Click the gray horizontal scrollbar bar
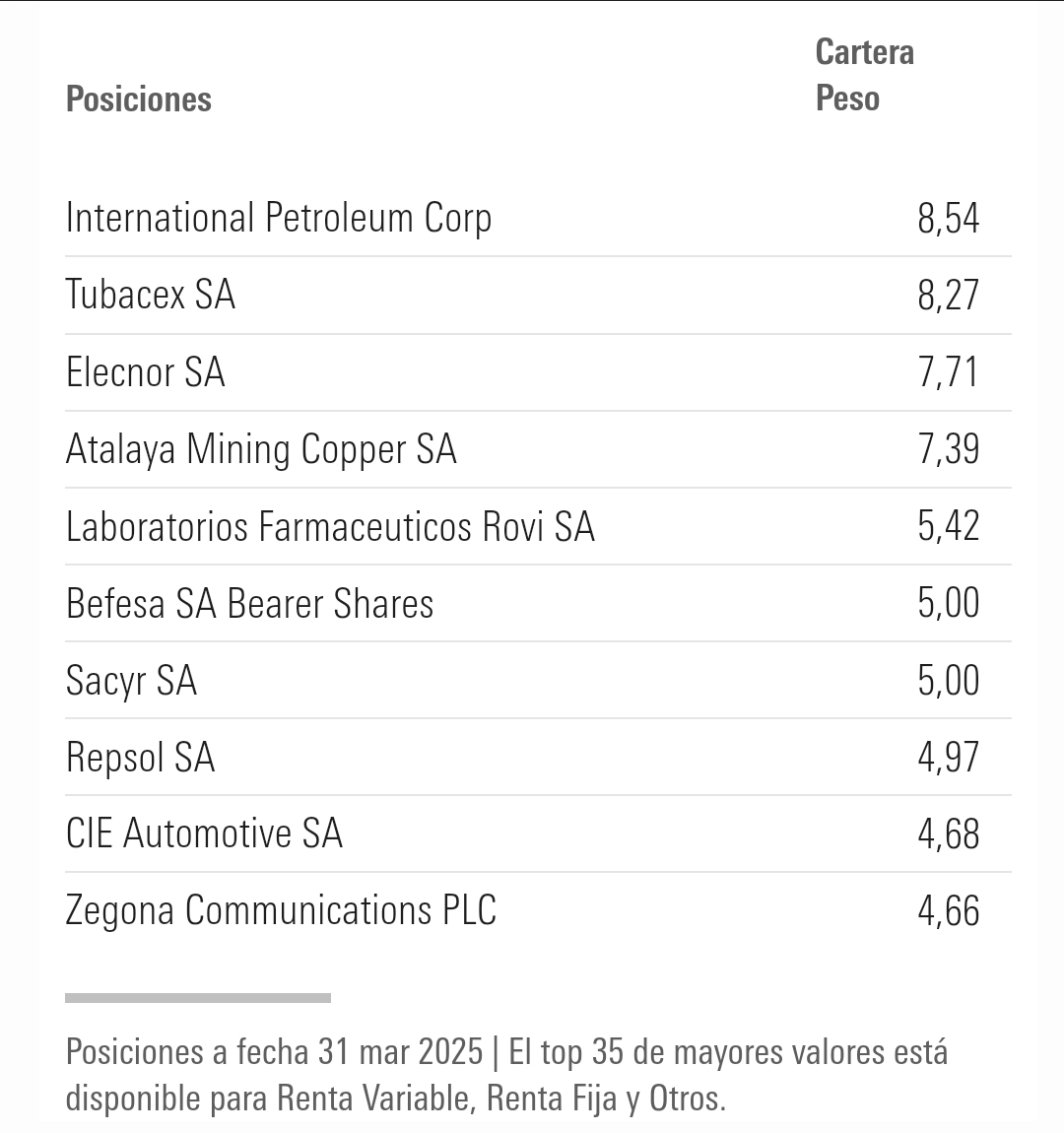Image resolution: width=1064 pixels, height=1133 pixels. pos(198,998)
